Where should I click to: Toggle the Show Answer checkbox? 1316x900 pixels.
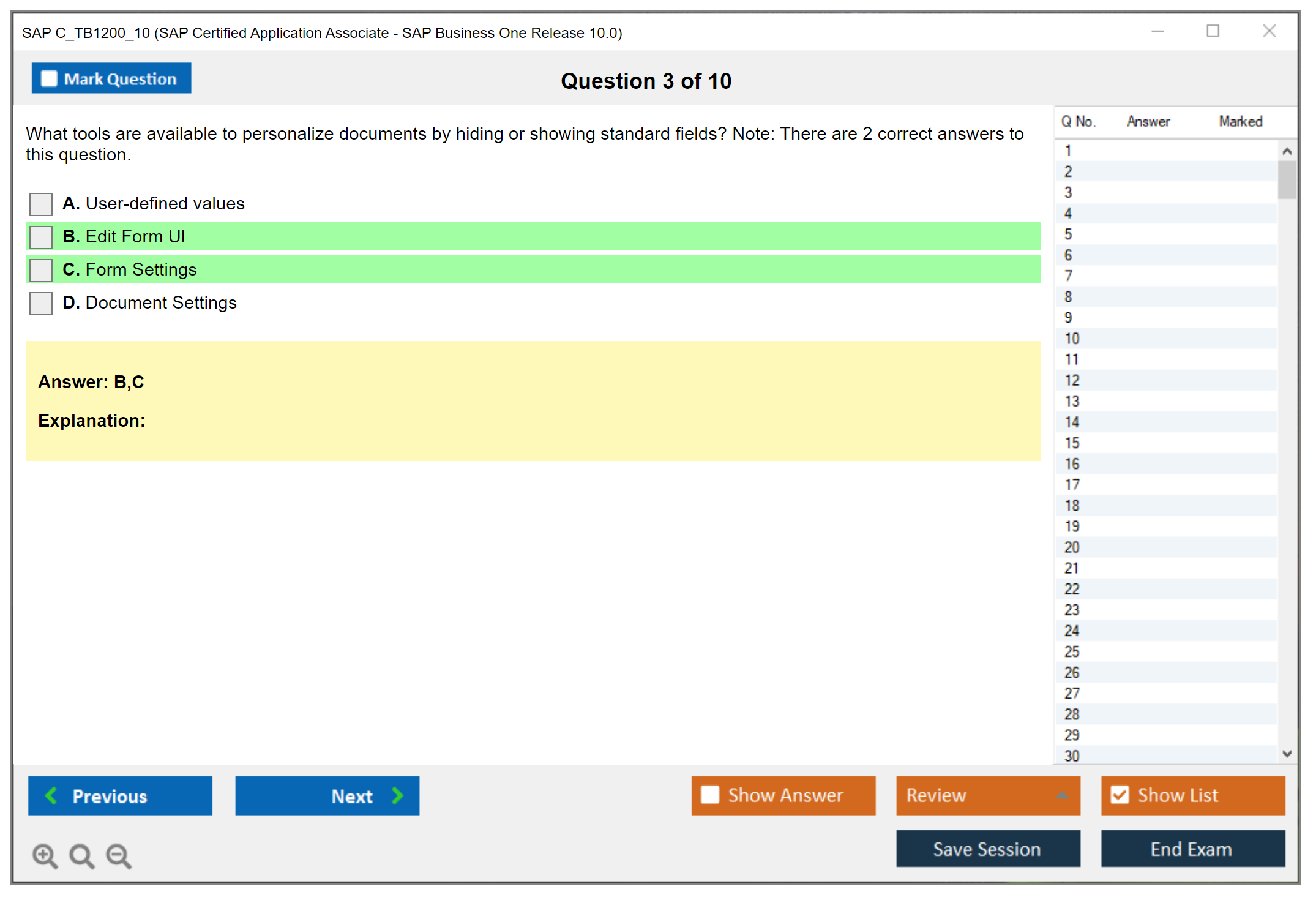(x=710, y=795)
